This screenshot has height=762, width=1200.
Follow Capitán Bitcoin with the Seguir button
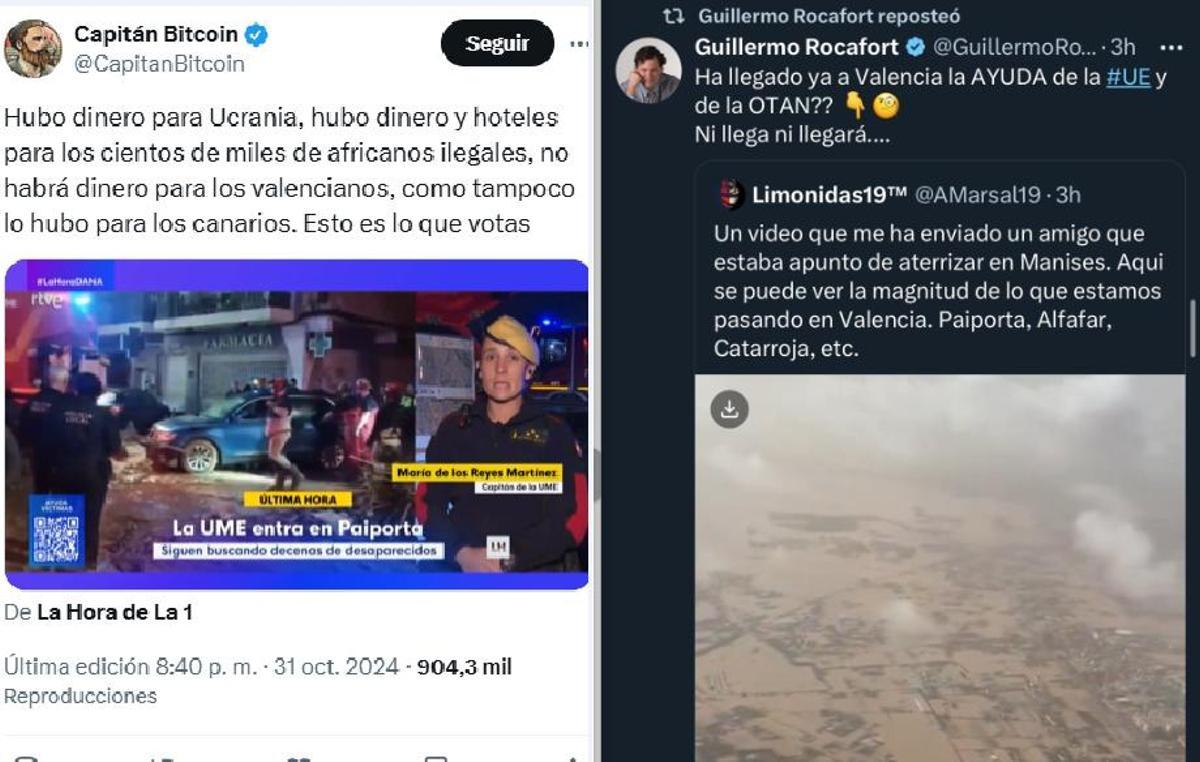coord(497,43)
